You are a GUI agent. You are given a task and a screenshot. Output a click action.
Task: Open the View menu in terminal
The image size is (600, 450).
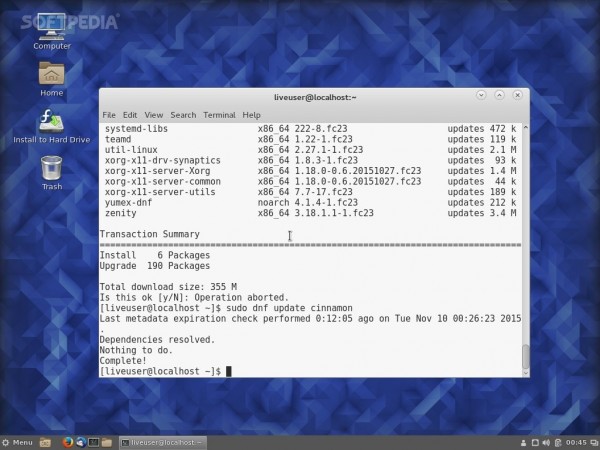coord(154,115)
